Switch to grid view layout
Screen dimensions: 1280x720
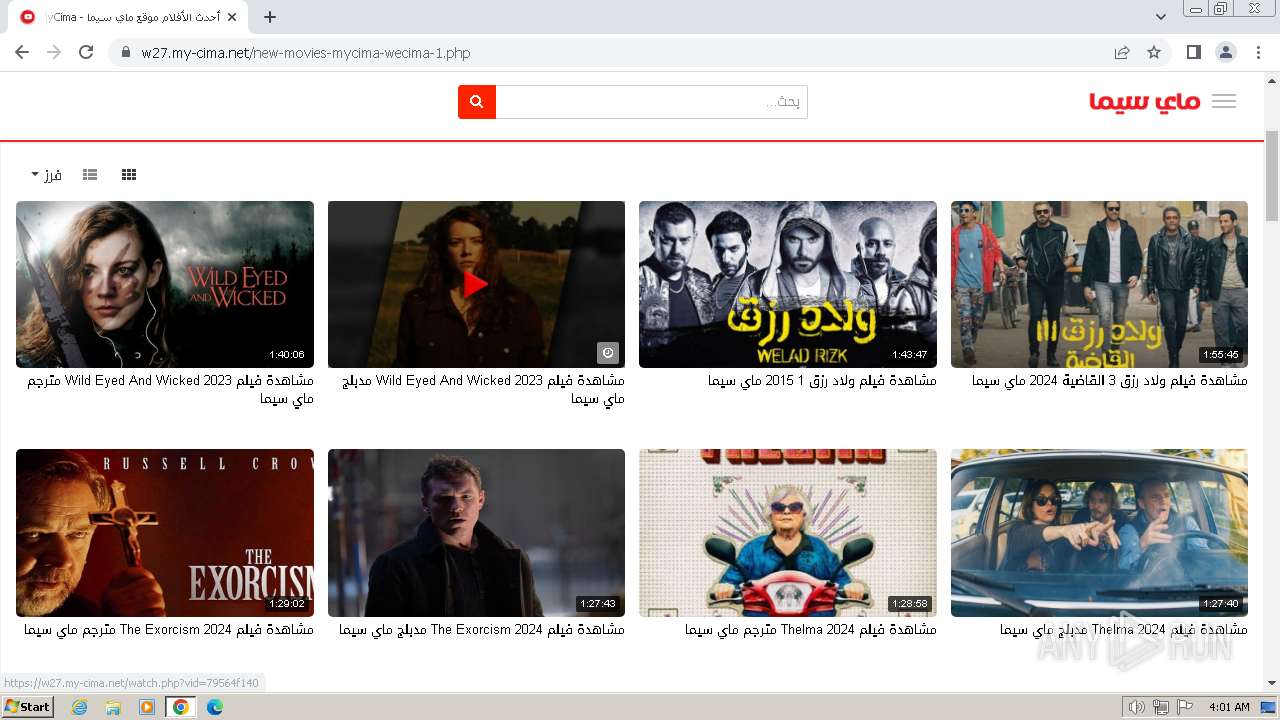129,175
